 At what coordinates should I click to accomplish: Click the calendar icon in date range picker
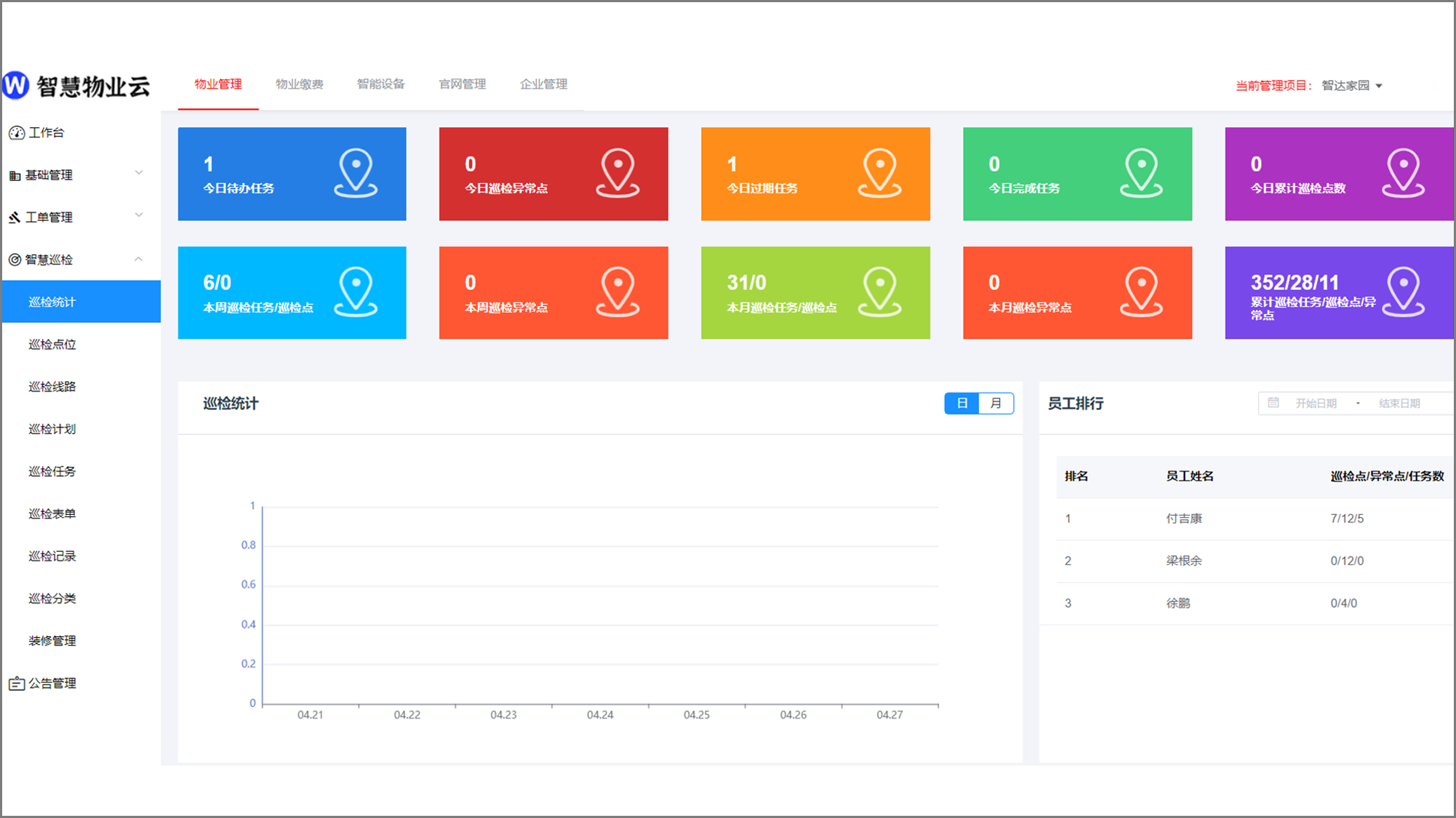point(1273,403)
